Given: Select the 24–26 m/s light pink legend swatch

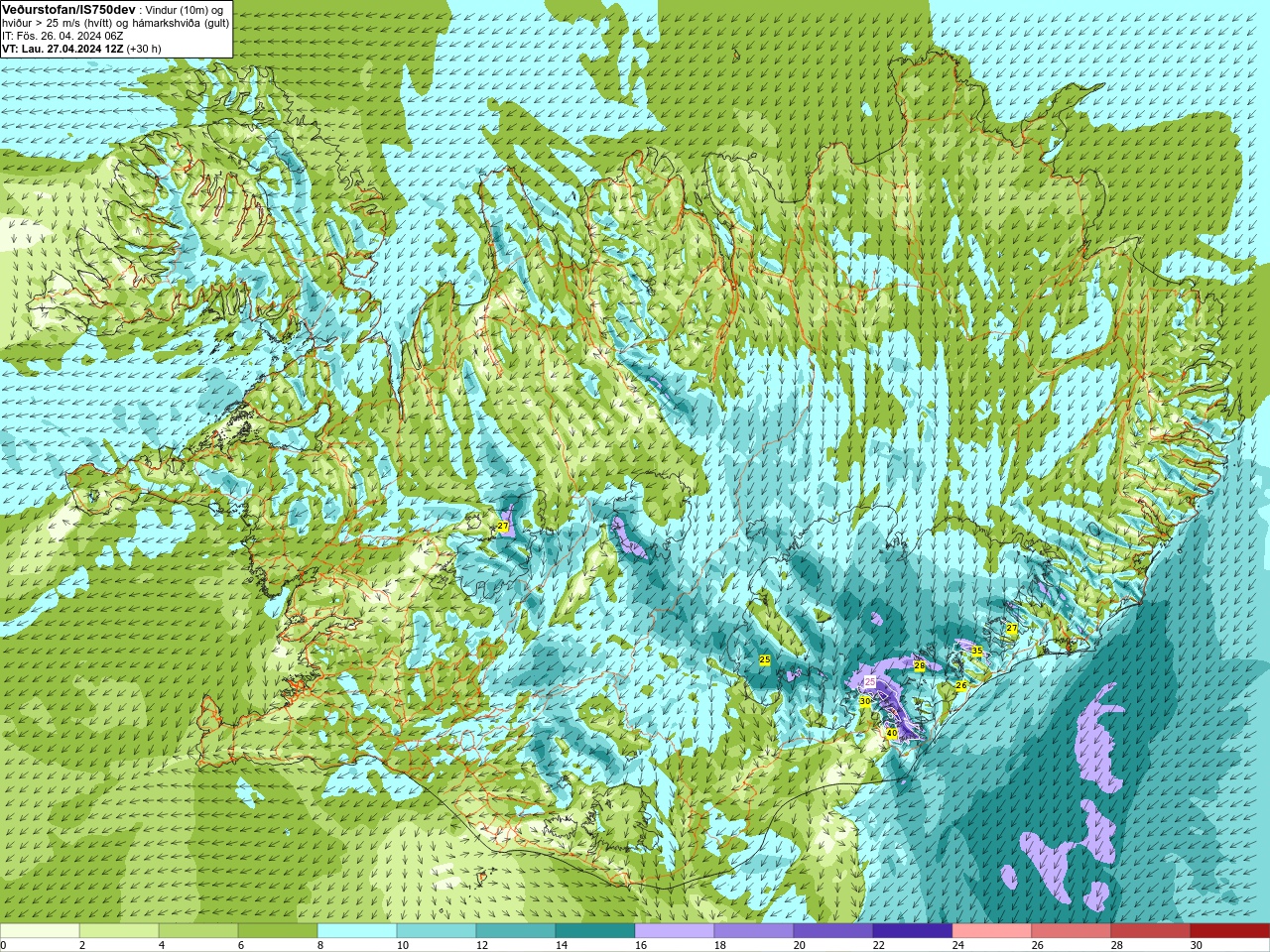Looking at the screenshot, I should pos(992,931).
